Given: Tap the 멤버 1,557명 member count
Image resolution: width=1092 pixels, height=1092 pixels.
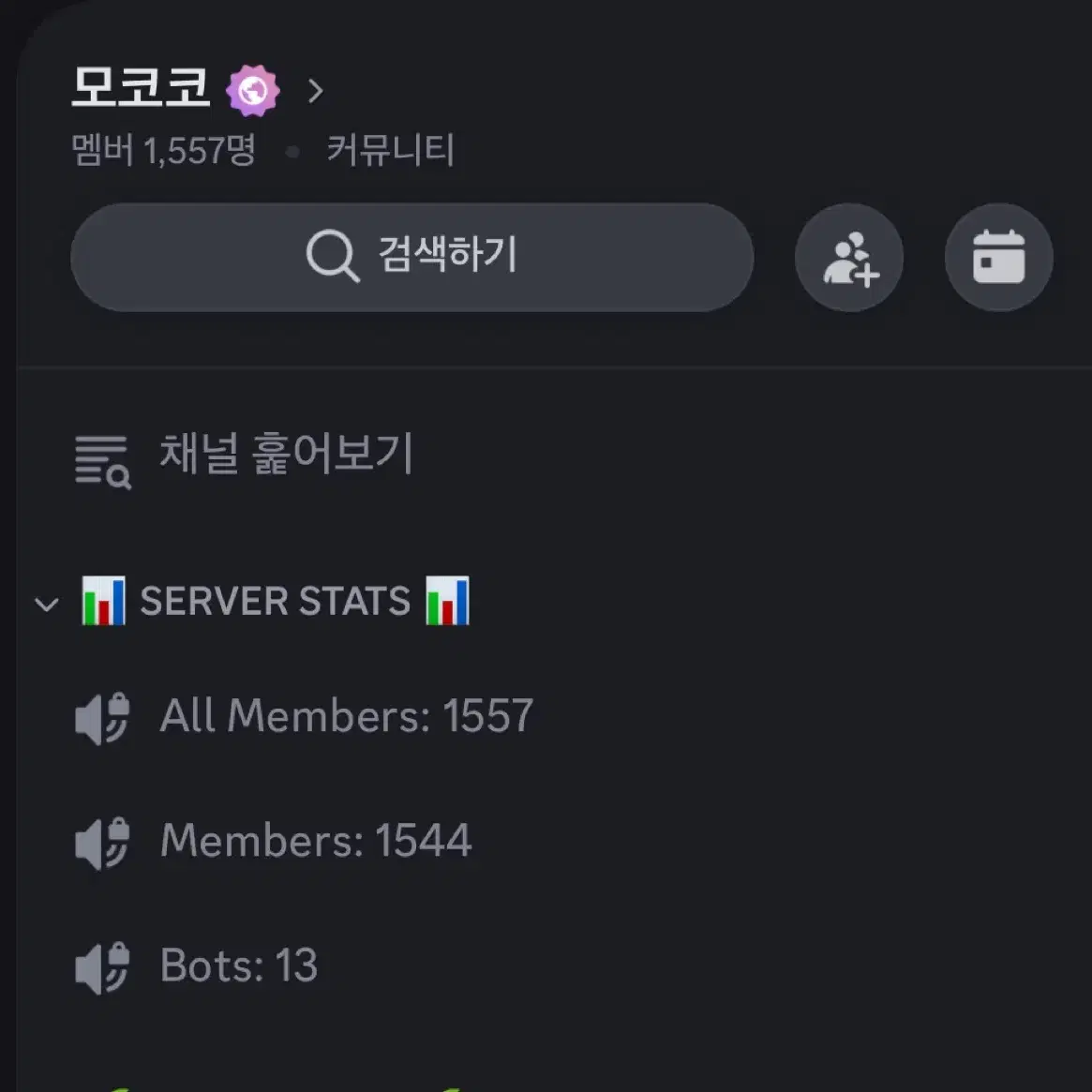Looking at the screenshot, I should point(164,150).
